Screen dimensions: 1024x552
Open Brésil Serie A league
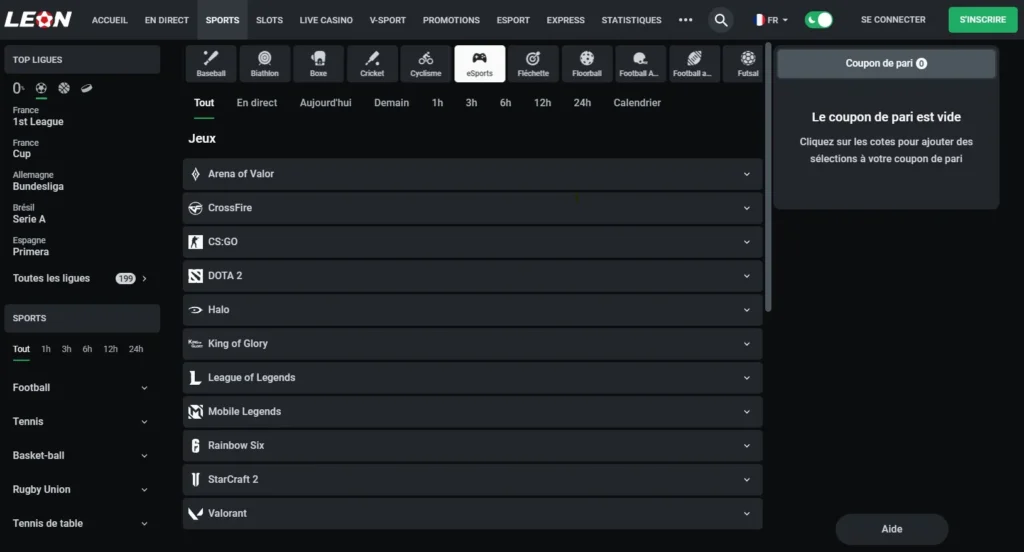tap(29, 214)
